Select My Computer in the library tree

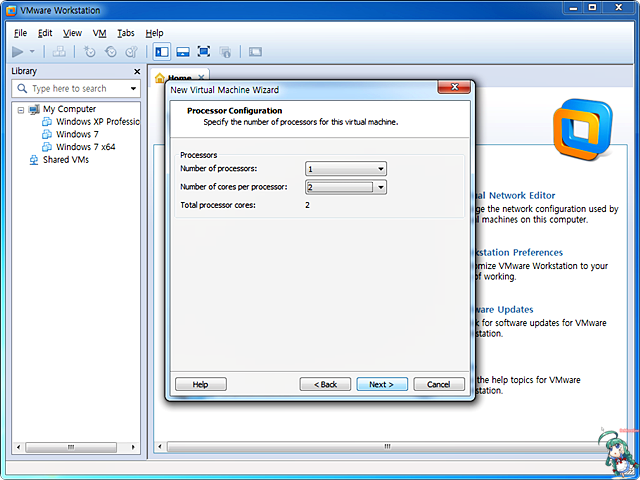point(69,109)
